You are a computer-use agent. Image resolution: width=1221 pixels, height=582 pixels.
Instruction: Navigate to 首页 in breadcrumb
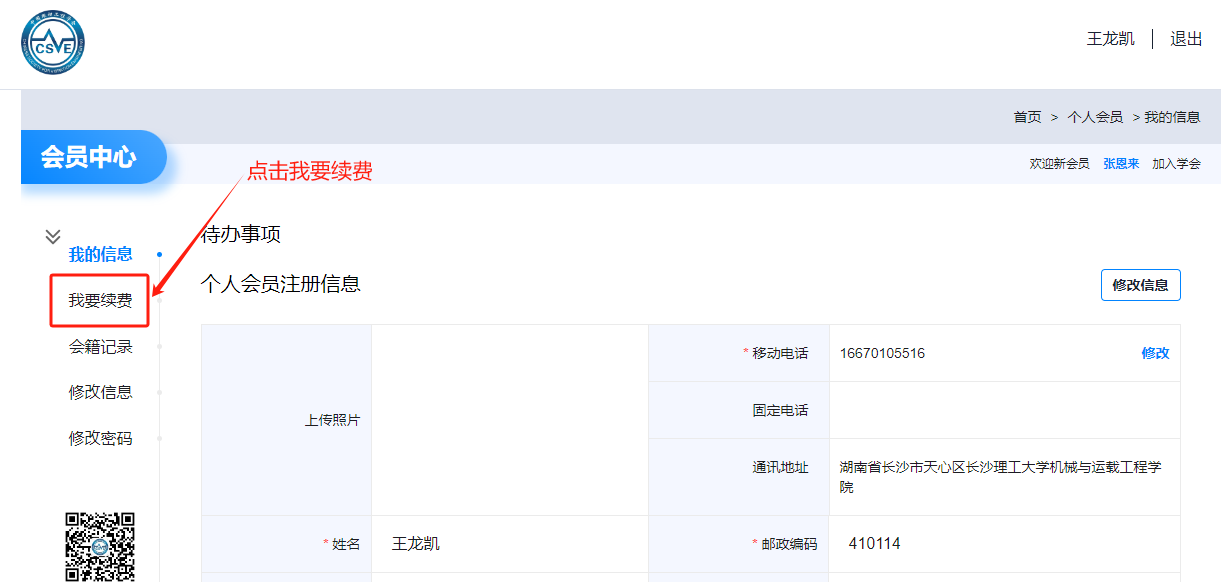pos(1027,117)
